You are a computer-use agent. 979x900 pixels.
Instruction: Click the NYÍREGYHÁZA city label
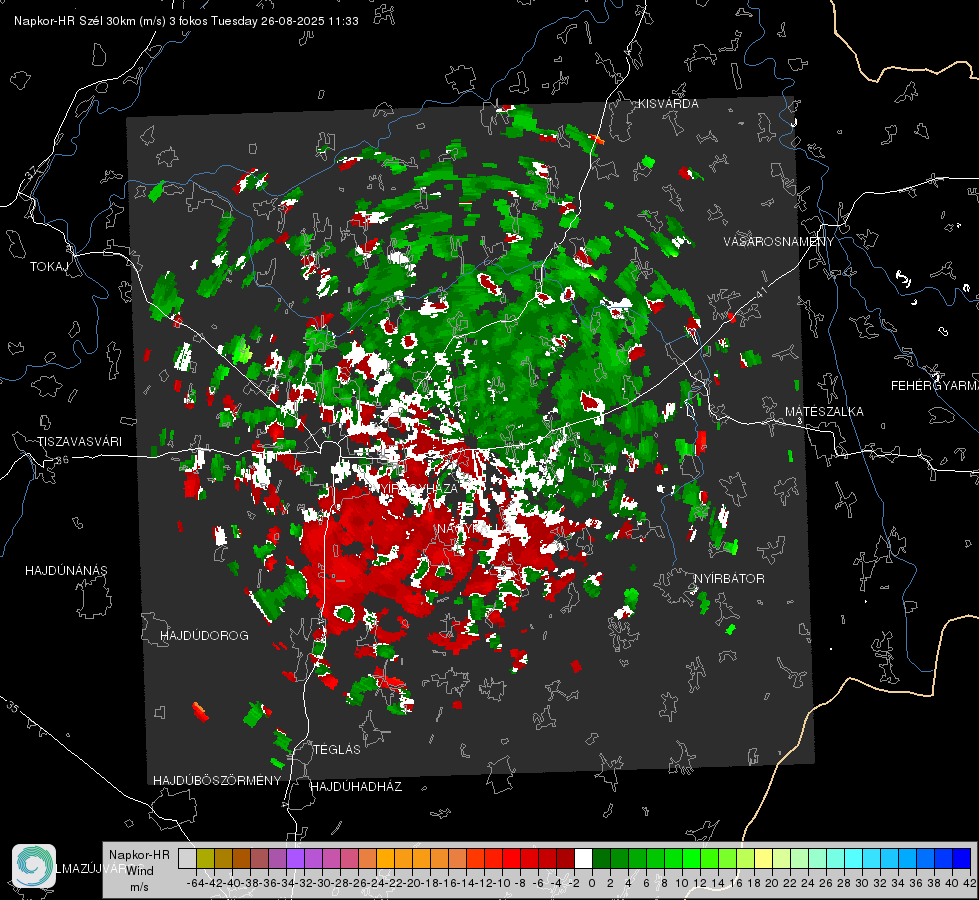click(417, 488)
